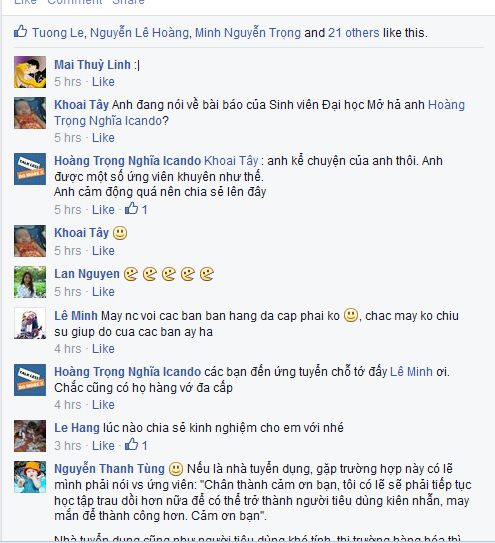Viewport: 495px width, 543px height.
Task: Open Mai Thuỳ Linh's profile picture
Action: click(x=30, y=72)
